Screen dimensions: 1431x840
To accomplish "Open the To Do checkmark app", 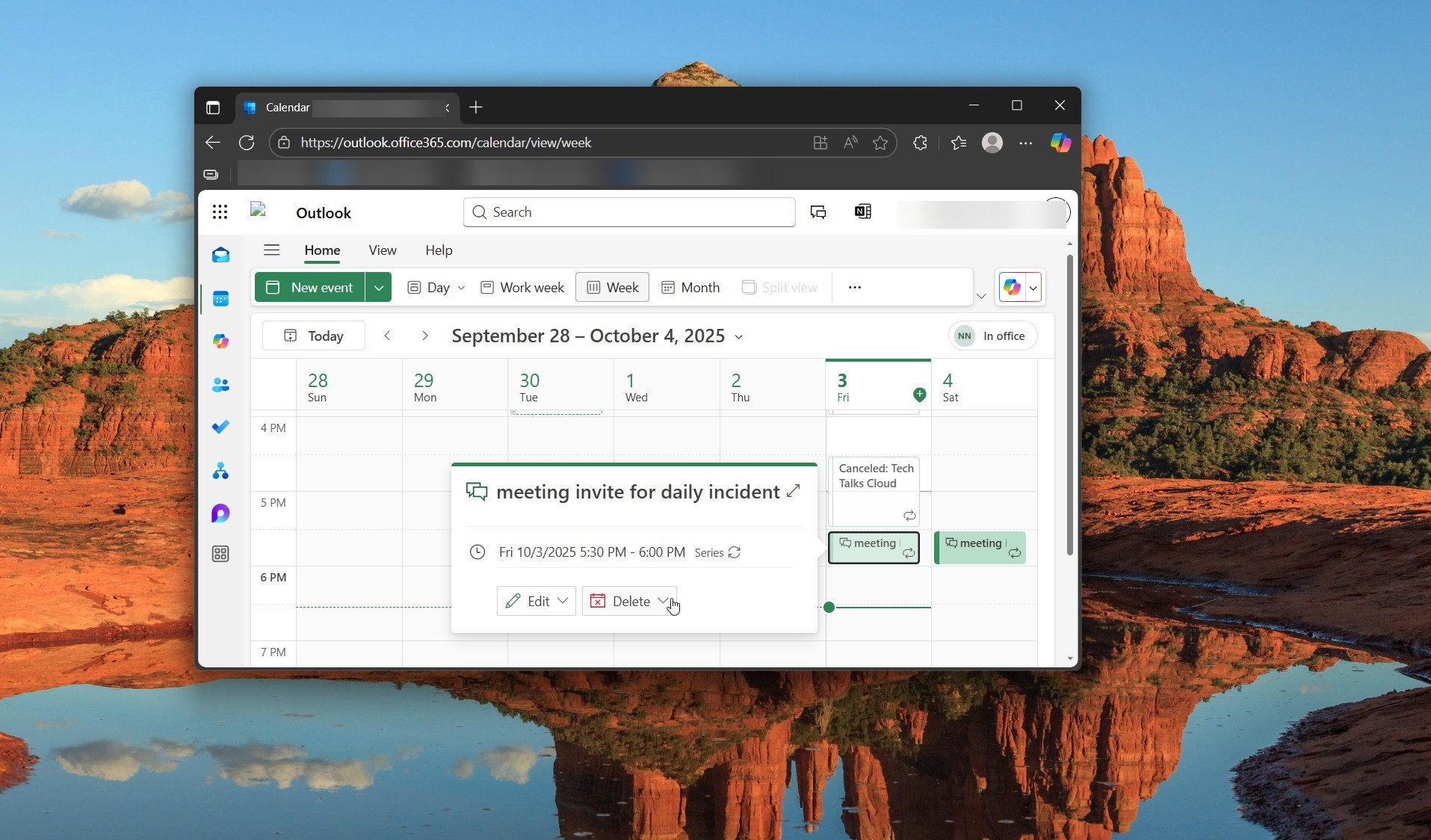I will tap(220, 427).
